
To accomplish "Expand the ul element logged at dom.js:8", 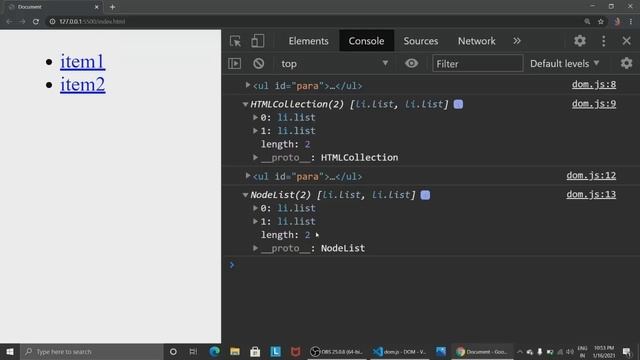I will pos(247,85).
